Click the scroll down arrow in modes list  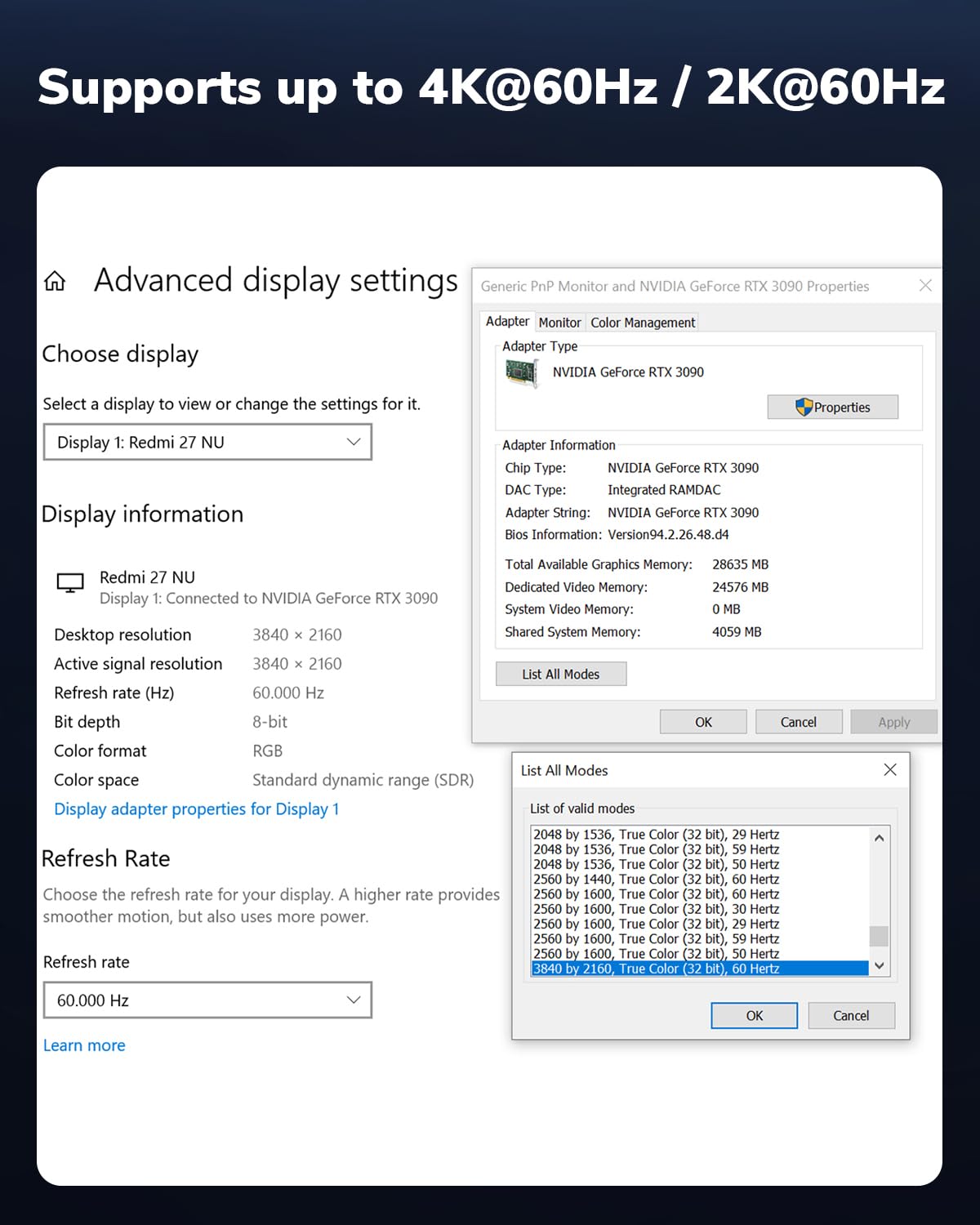click(x=879, y=965)
